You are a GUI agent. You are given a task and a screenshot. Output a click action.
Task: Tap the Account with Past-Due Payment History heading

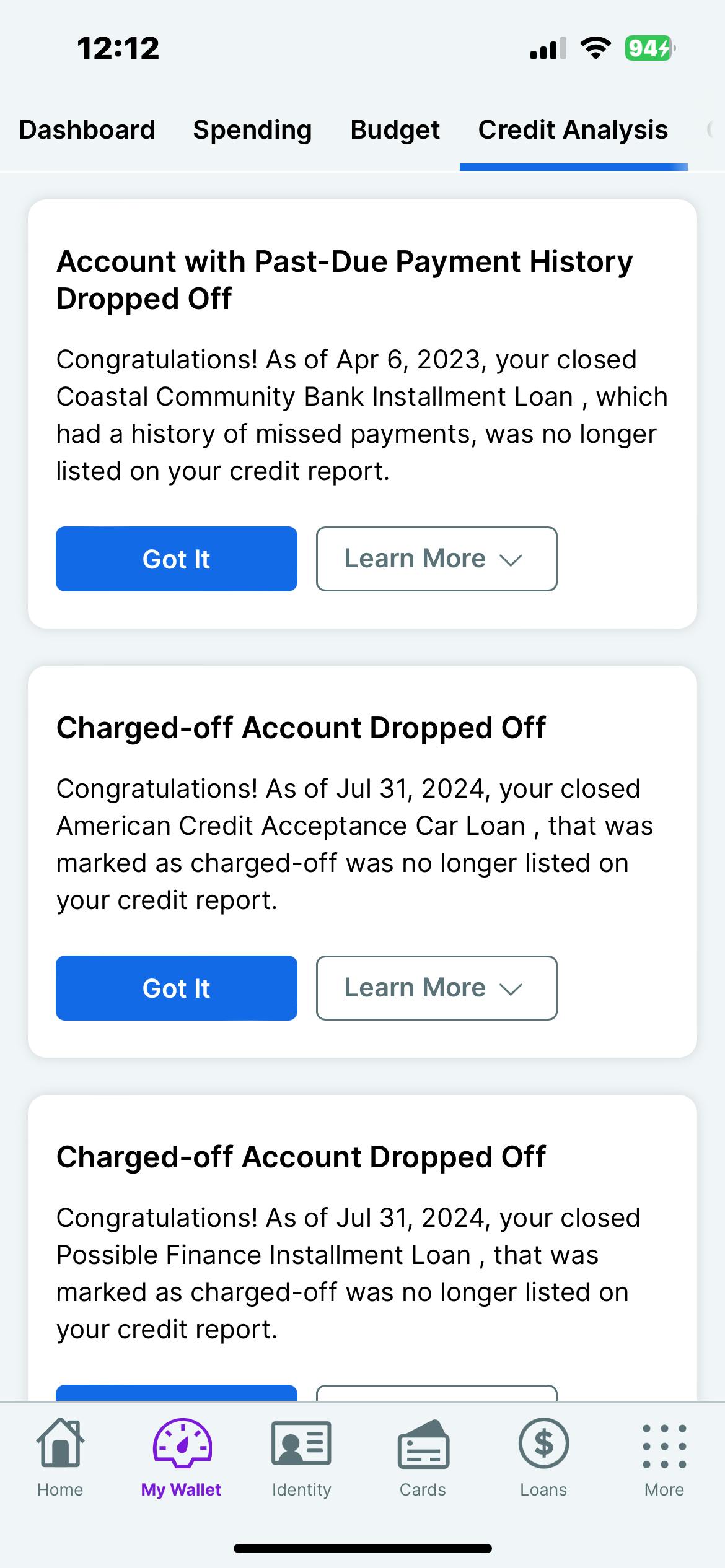345,280
